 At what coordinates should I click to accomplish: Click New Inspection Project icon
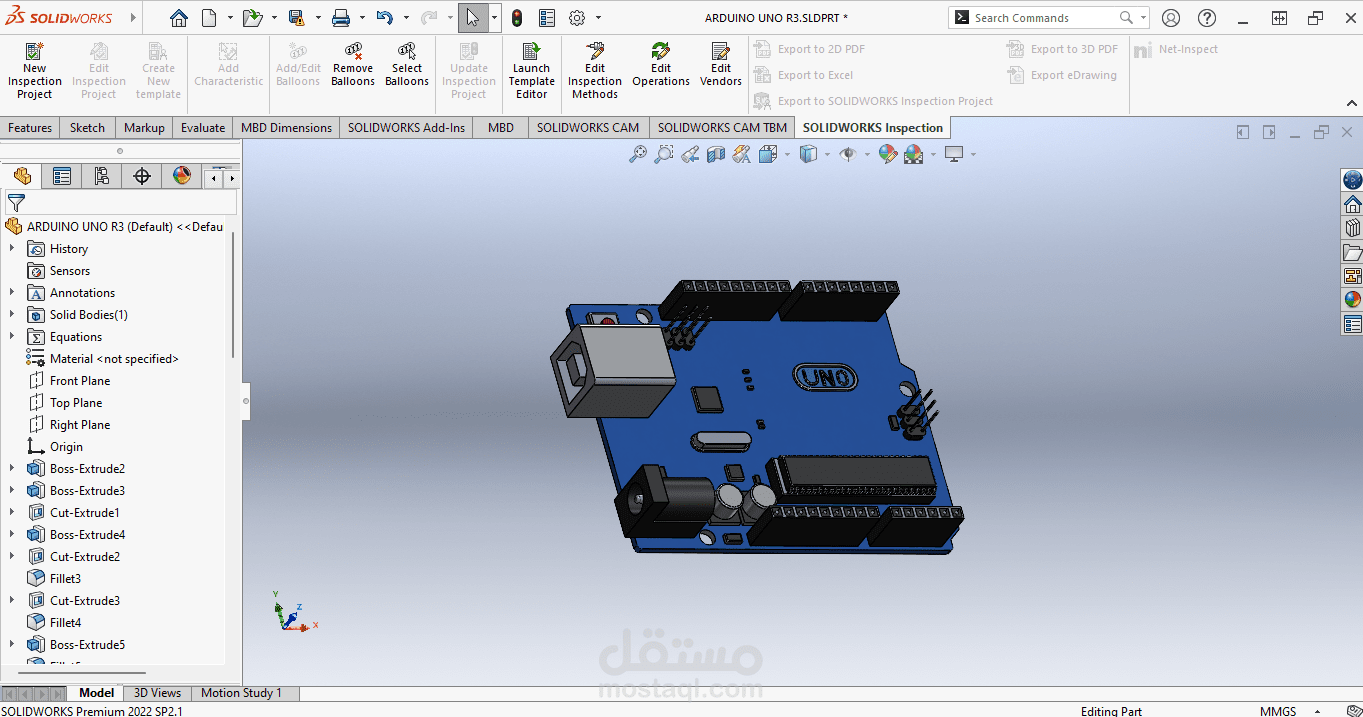(35, 70)
